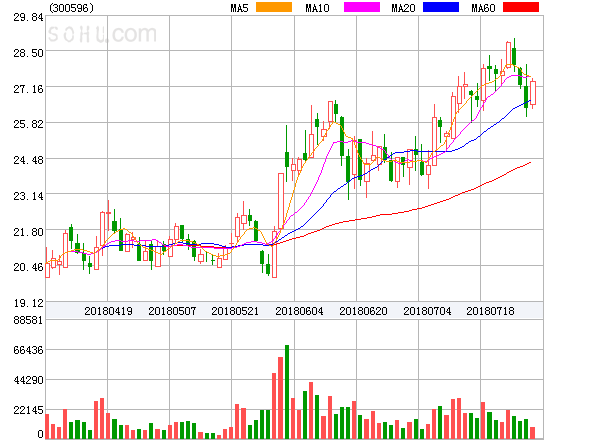Click the 66436 volume axis label
This screenshot has width=600, height=440.
pos(28,350)
